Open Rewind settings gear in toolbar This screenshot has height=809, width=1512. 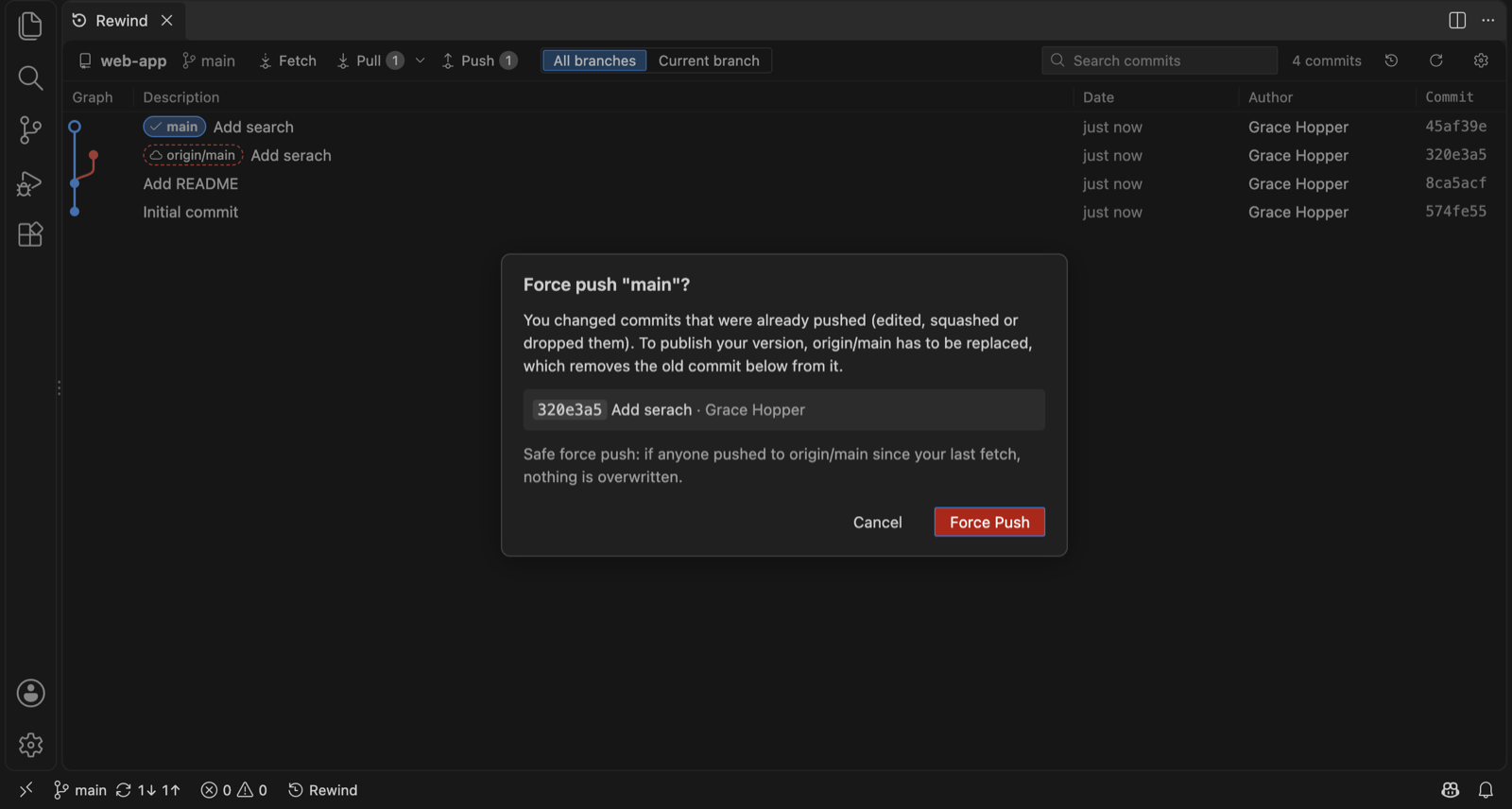coord(1481,60)
